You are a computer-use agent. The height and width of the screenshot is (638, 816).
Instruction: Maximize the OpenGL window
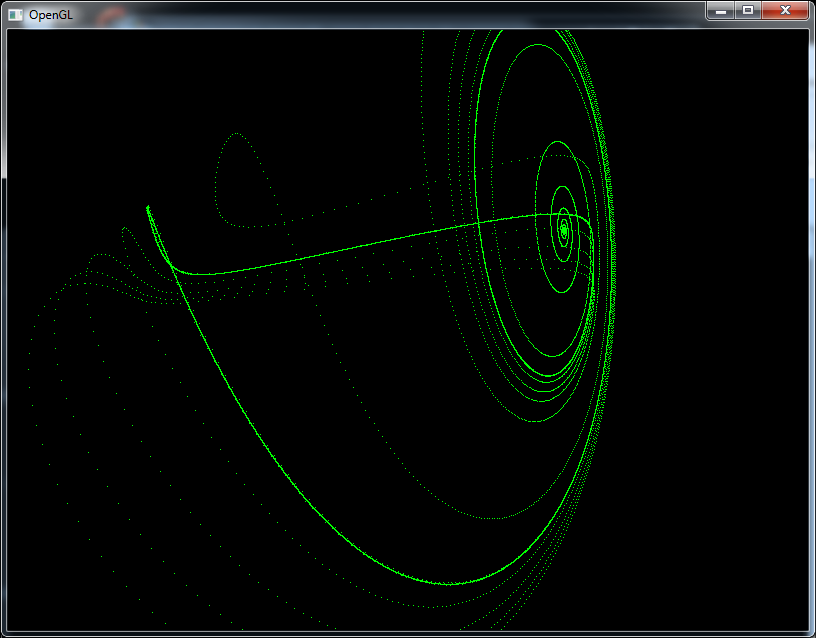coord(748,10)
